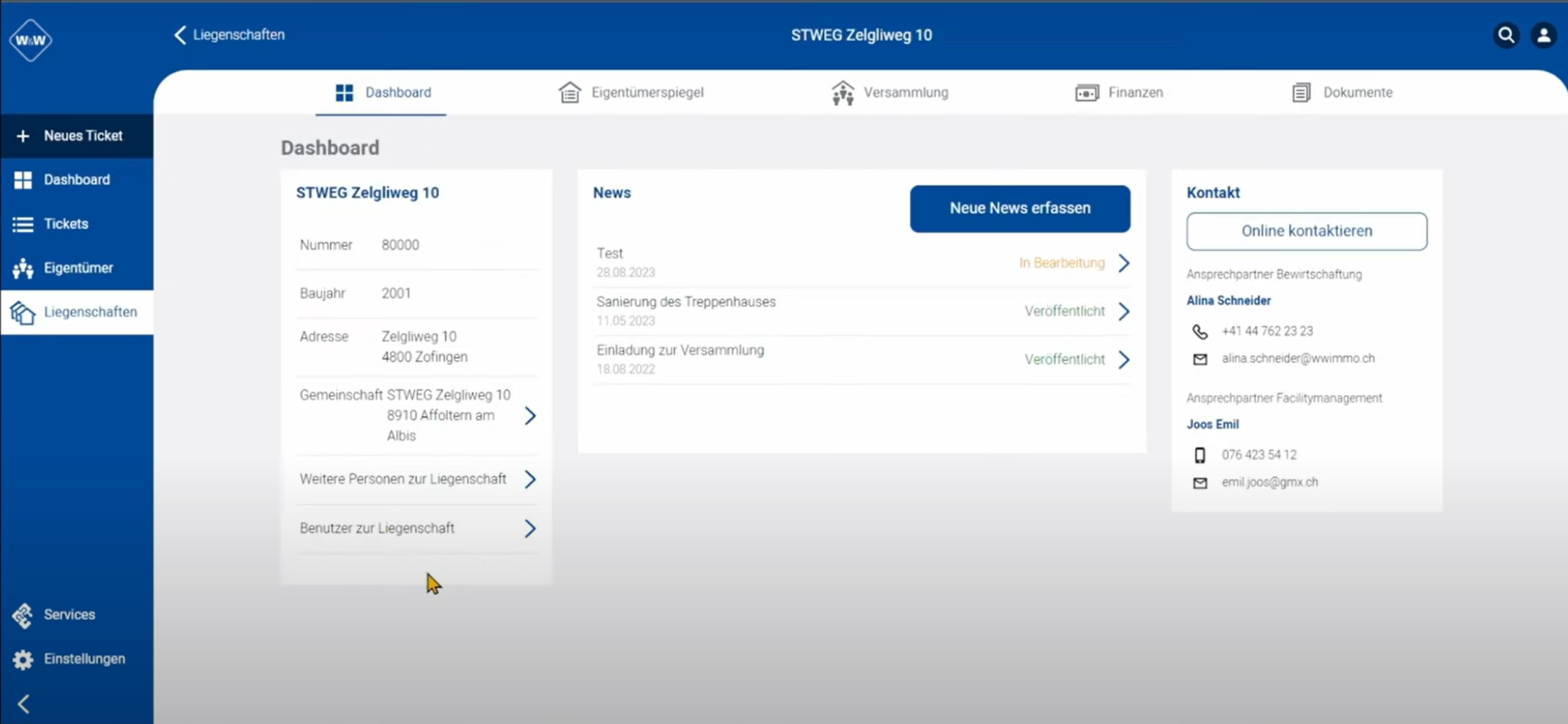Expand Weitere Personen zur Liegenschaft
The height and width of the screenshot is (724, 1568).
point(529,479)
